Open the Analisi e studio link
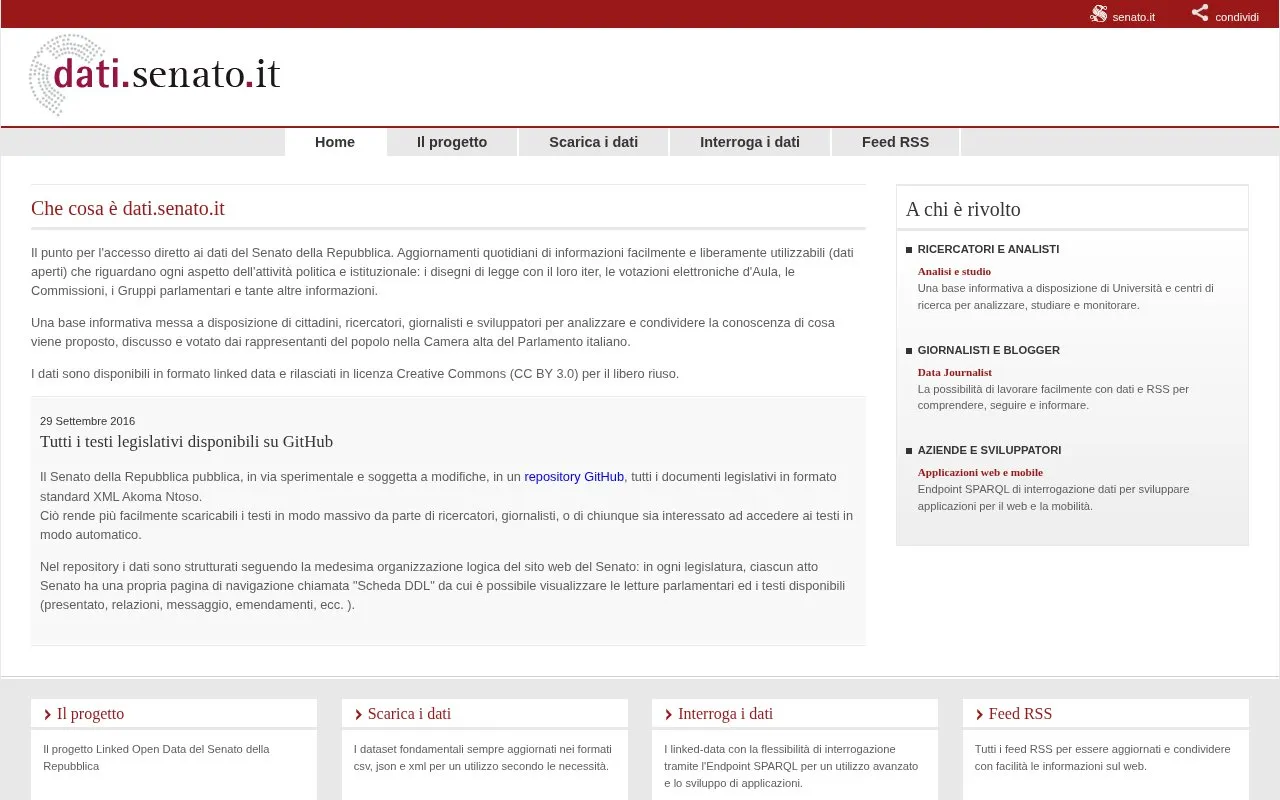The image size is (1280, 800). click(x=954, y=271)
